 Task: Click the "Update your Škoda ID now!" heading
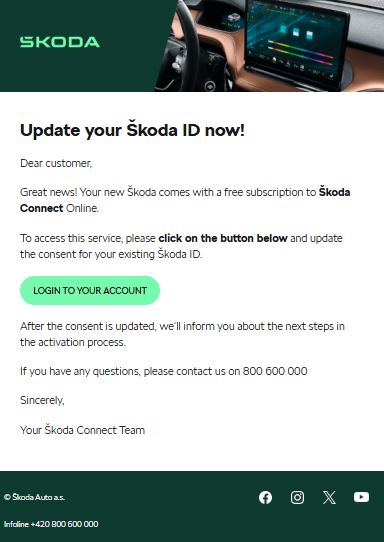click(x=132, y=130)
